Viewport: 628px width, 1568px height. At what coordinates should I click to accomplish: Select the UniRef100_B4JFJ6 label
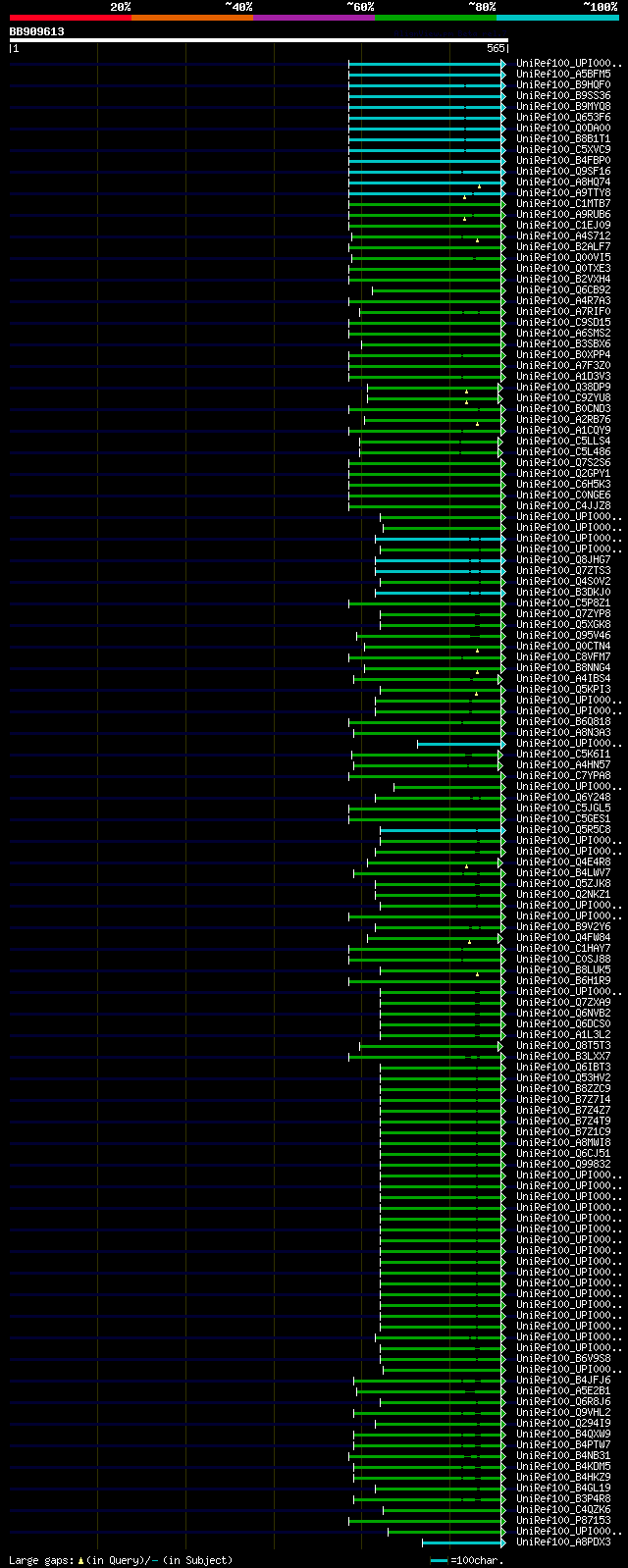tap(563, 1381)
